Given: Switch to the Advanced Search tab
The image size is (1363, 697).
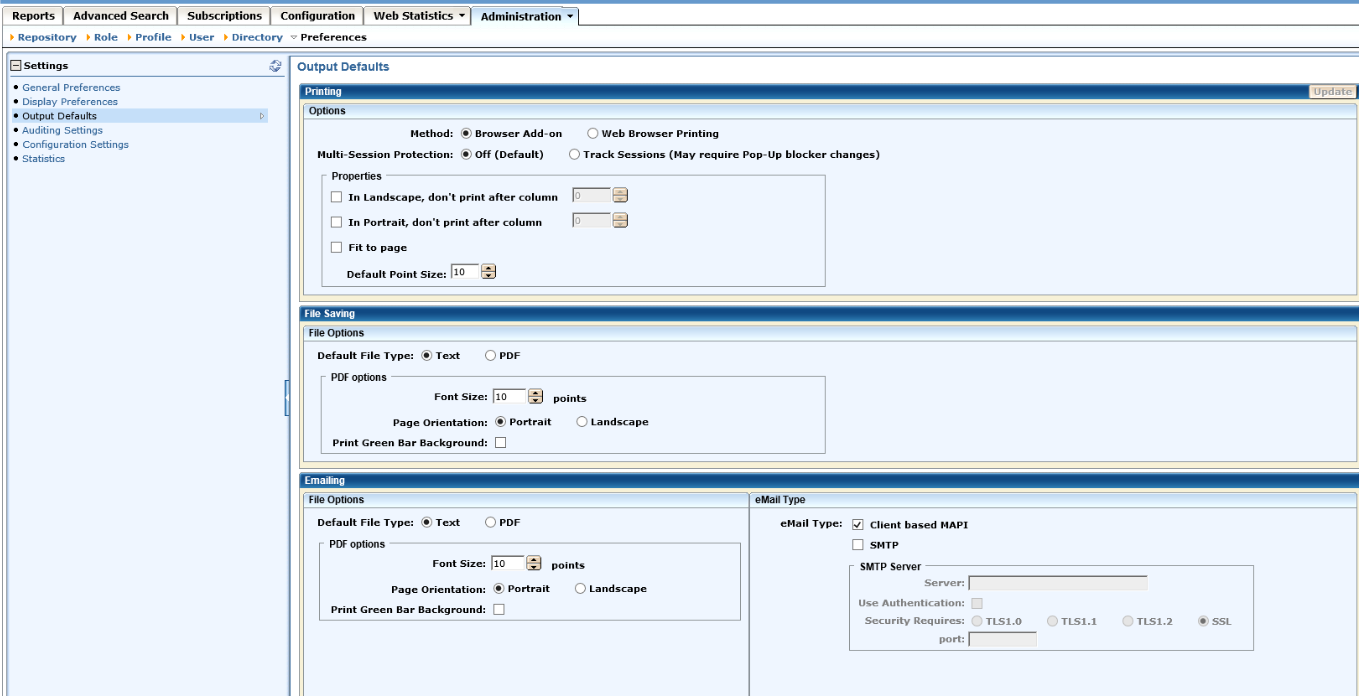Looking at the screenshot, I should coord(121,16).
